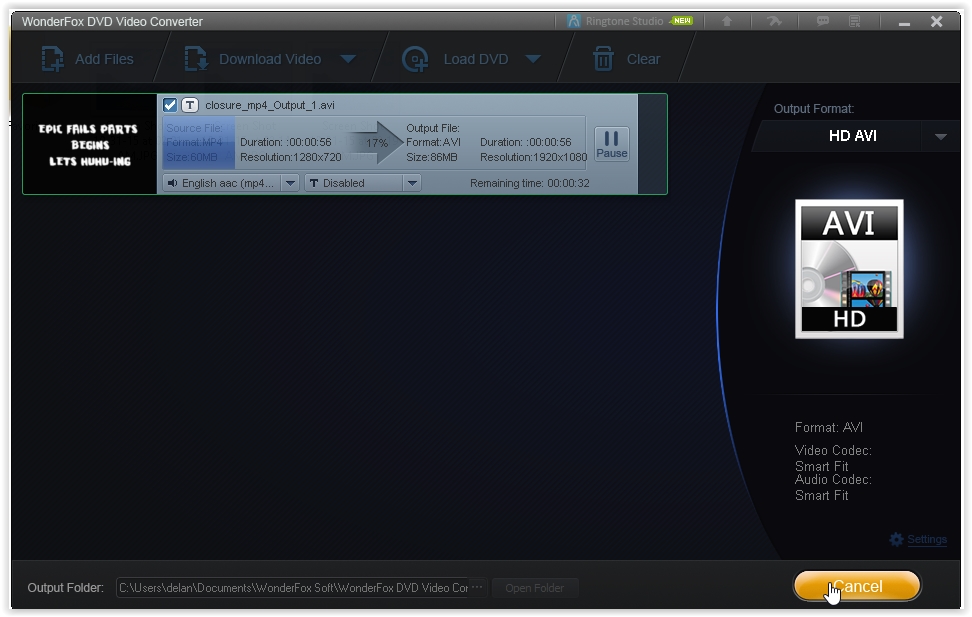Click the Load DVD label

(475, 59)
